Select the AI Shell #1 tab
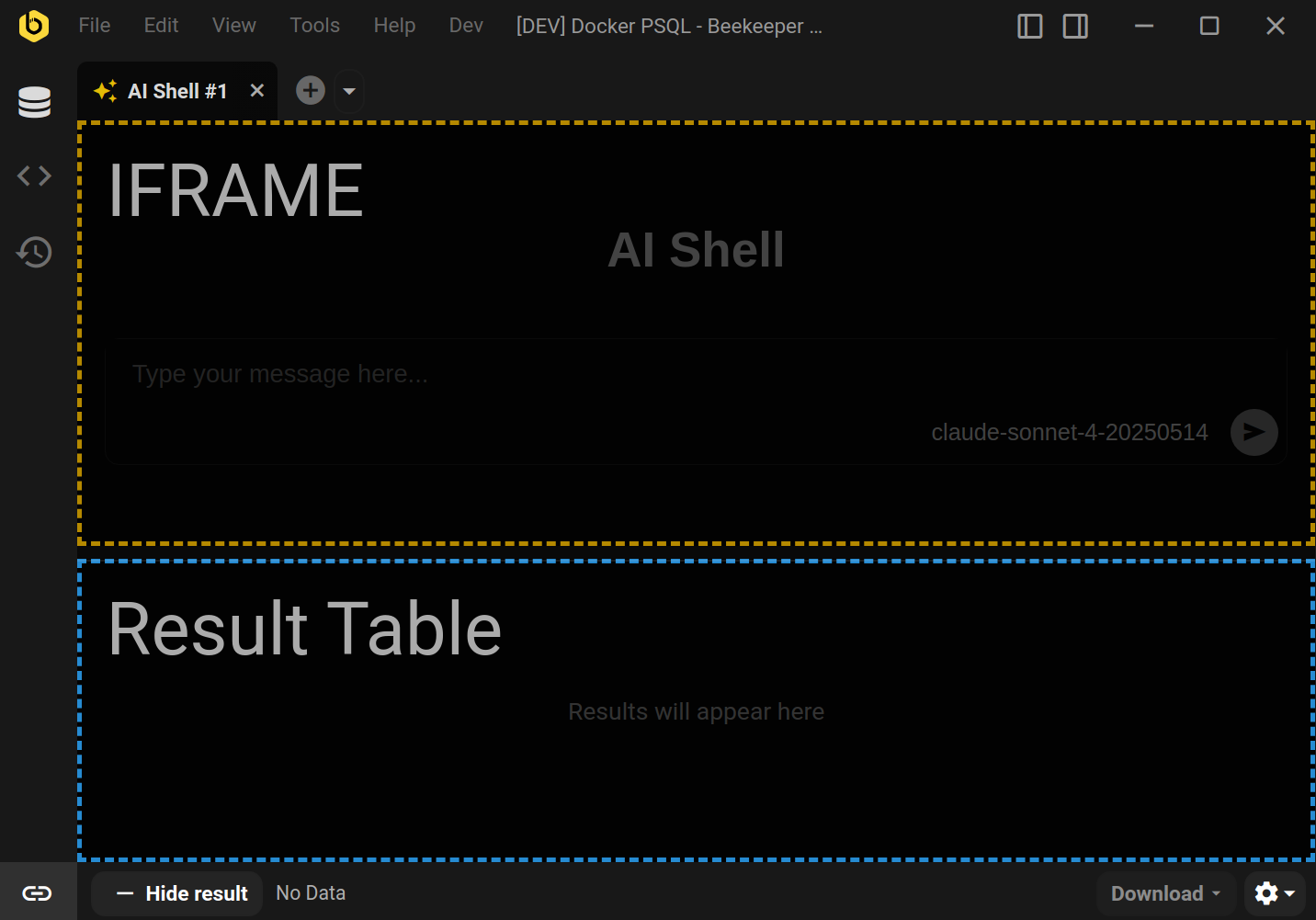This screenshot has height=920, width=1316. pos(176,91)
